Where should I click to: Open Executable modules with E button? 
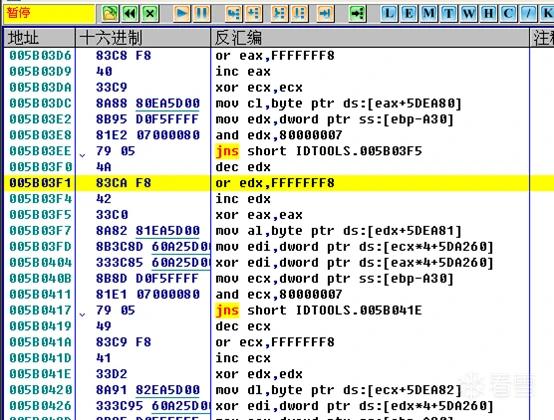click(x=409, y=14)
